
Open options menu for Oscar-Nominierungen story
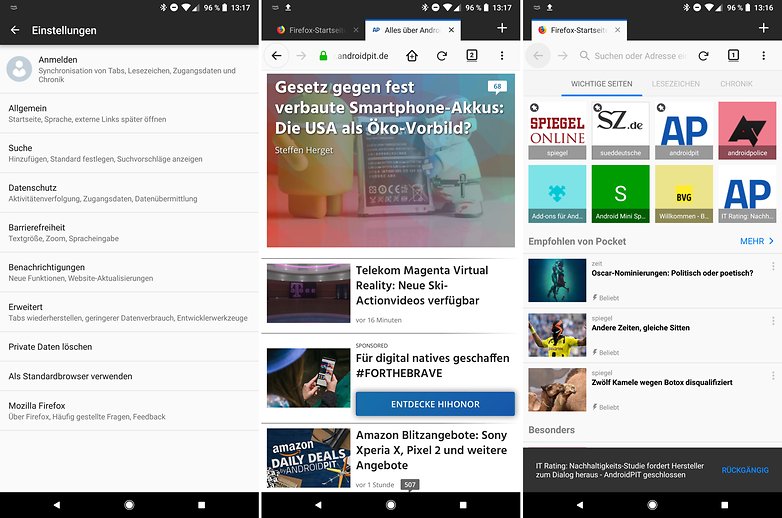(x=773, y=266)
